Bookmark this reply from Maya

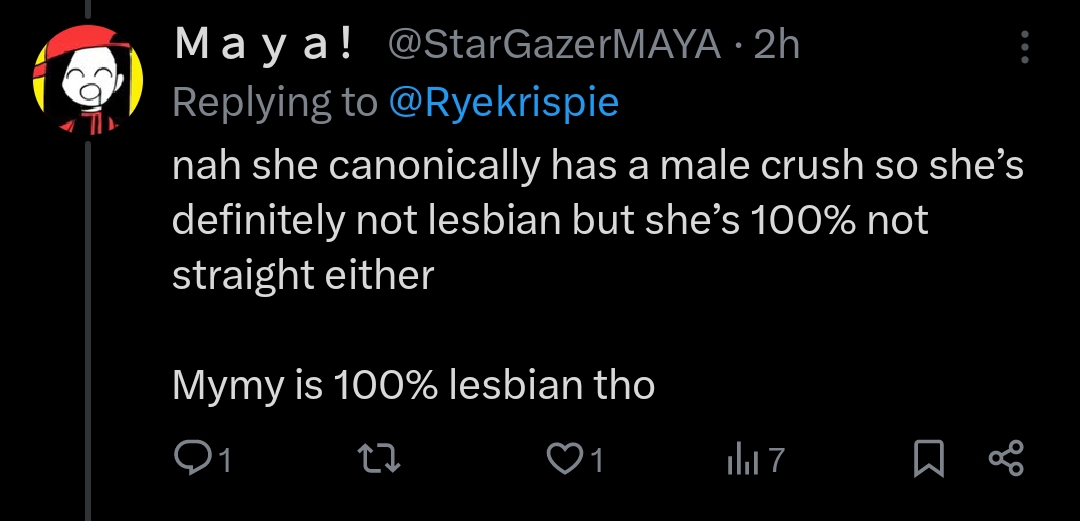(x=929, y=459)
